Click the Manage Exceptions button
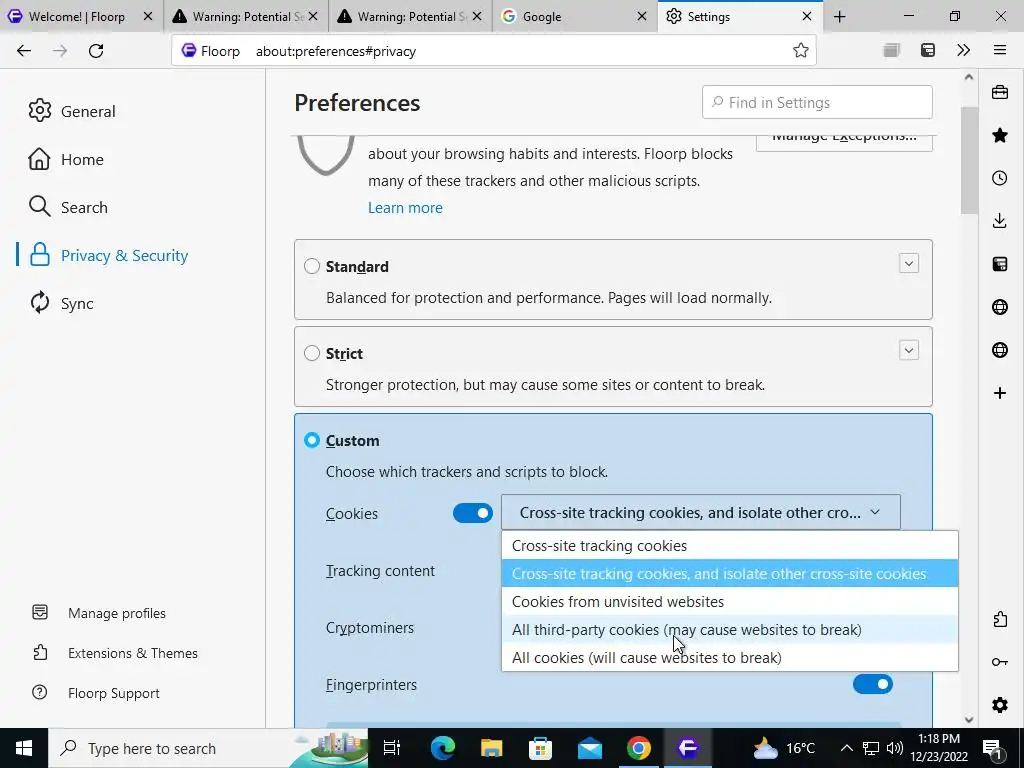The height and width of the screenshot is (768, 1024). coord(844,141)
